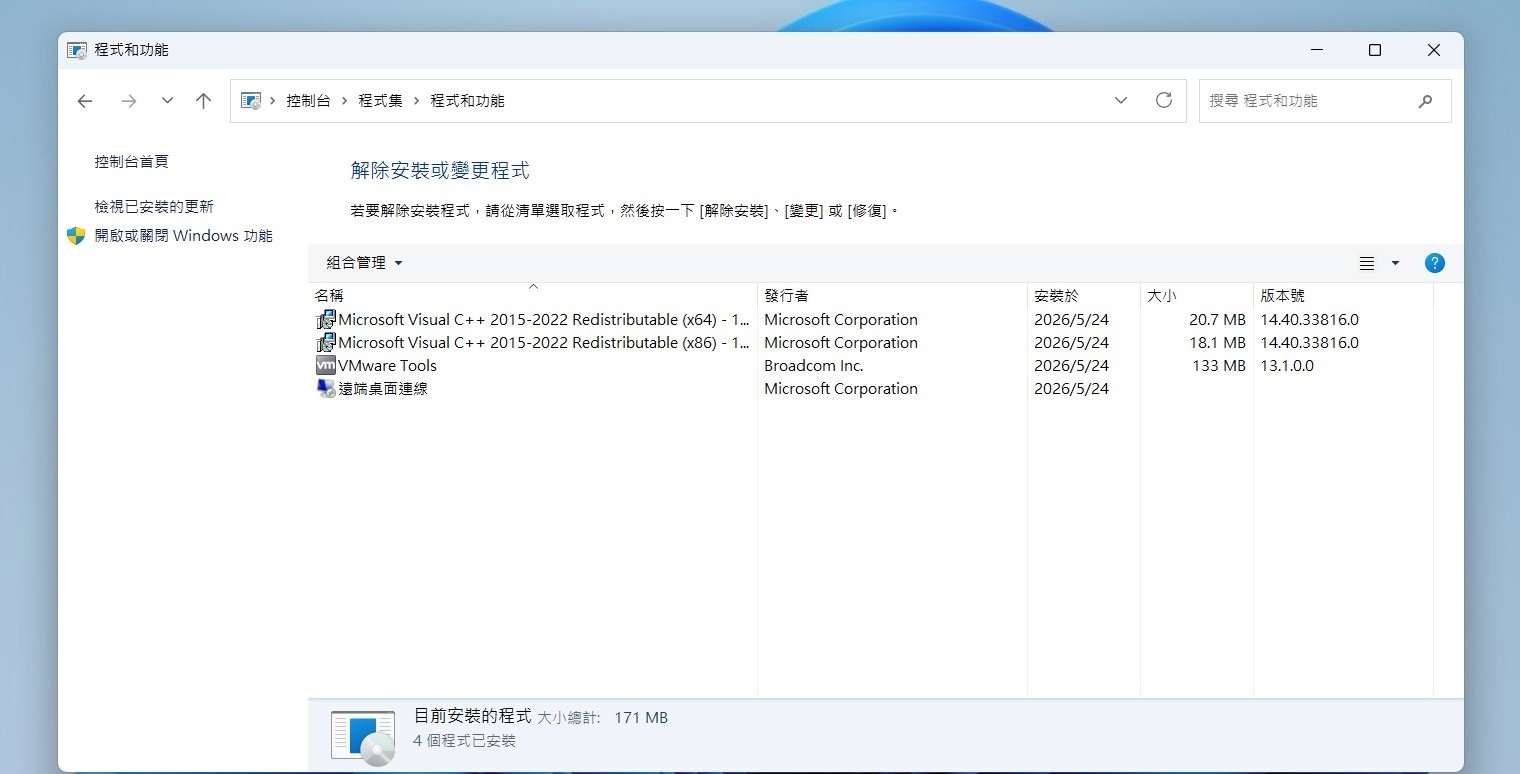This screenshot has height=774, width=1520.
Task: Sort by the 名稱 column header
Action: [x=533, y=296]
